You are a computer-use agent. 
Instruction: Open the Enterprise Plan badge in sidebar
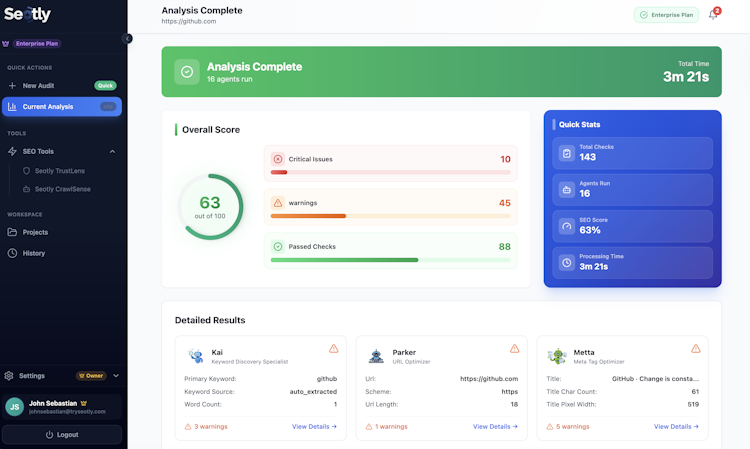coord(37,44)
